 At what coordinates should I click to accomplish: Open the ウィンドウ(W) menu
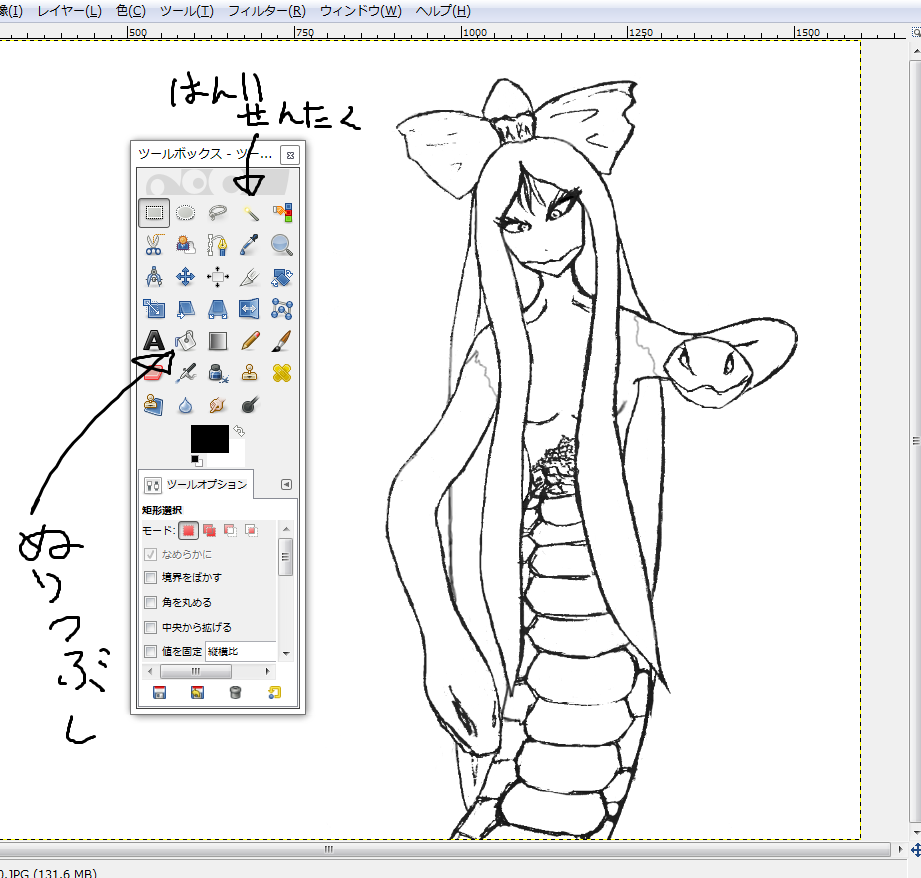pos(361,11)
